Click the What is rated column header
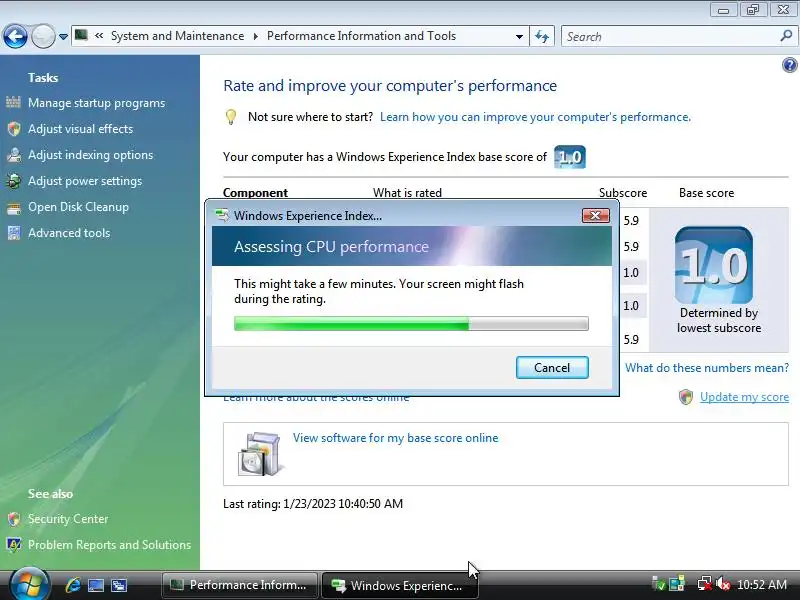 pyautogui.click(x=407, y=193)
